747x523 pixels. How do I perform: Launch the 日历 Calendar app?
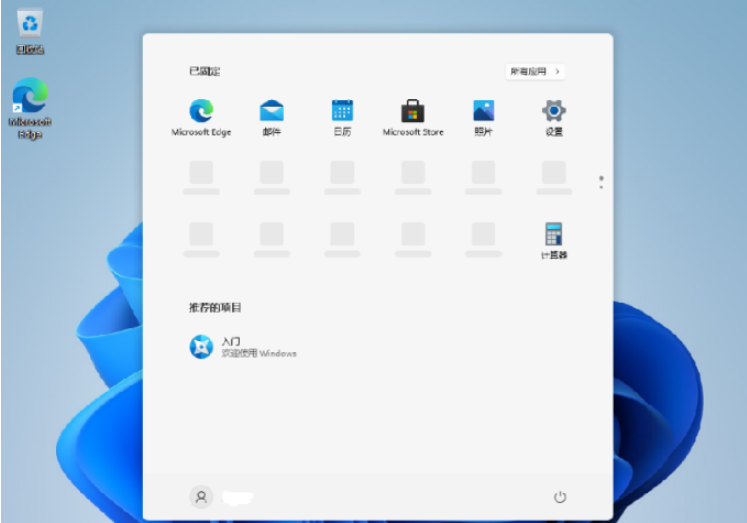pyautogui.click(x=342, y=118)
